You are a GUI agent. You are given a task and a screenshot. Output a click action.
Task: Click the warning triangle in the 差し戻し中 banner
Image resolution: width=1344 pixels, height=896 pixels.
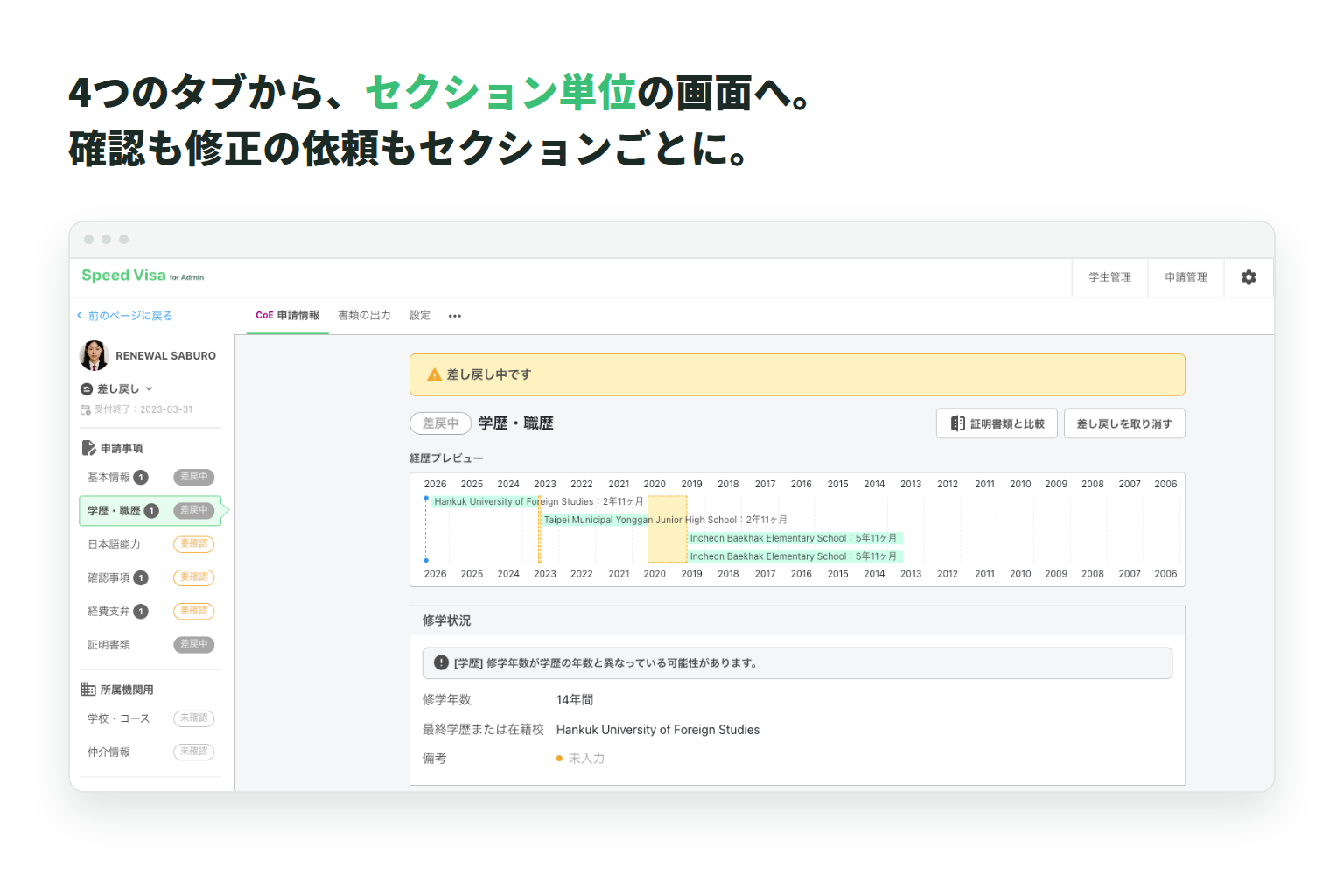click(x=434, y=374)
